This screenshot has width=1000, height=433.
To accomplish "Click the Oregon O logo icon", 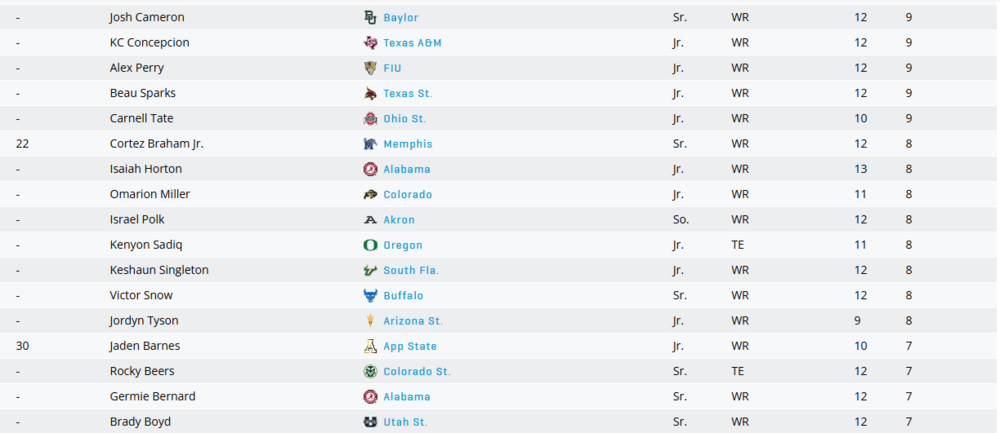I will pos(370,245).
